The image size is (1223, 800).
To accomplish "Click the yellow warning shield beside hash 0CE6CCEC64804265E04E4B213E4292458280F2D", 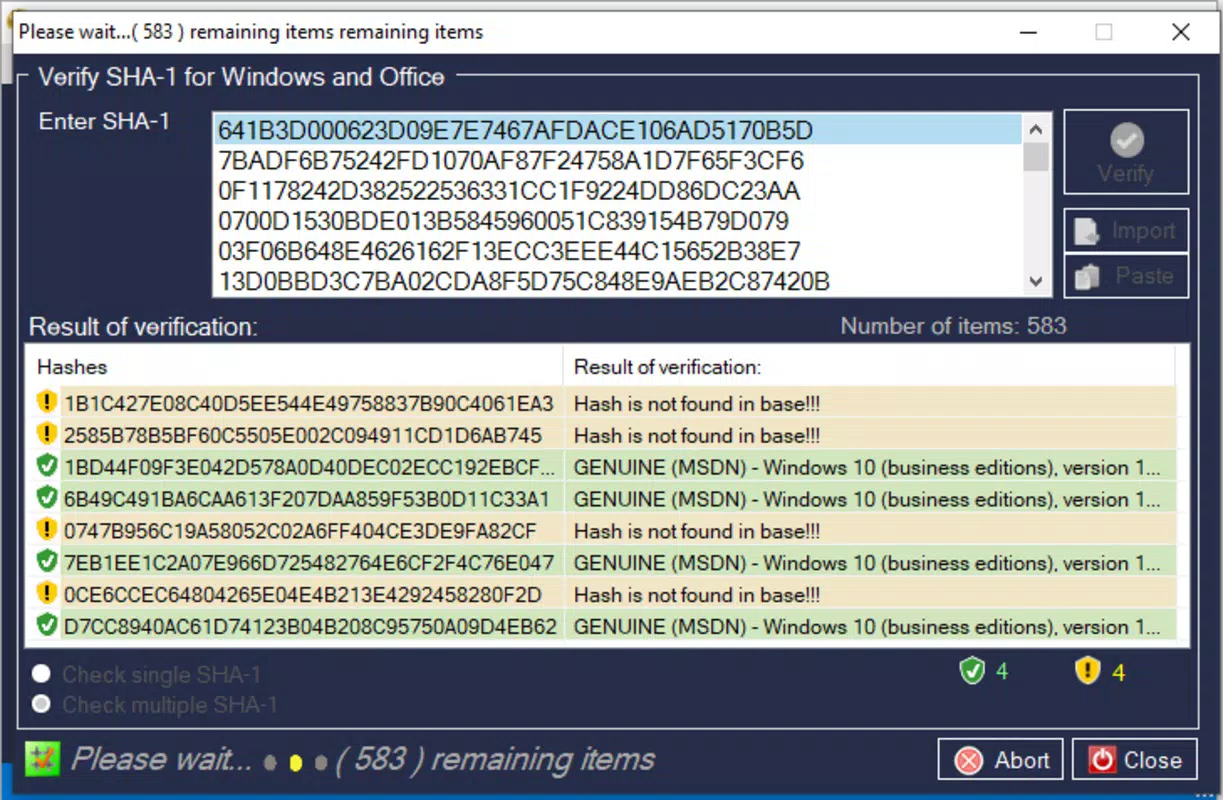I will coord(46,594).
